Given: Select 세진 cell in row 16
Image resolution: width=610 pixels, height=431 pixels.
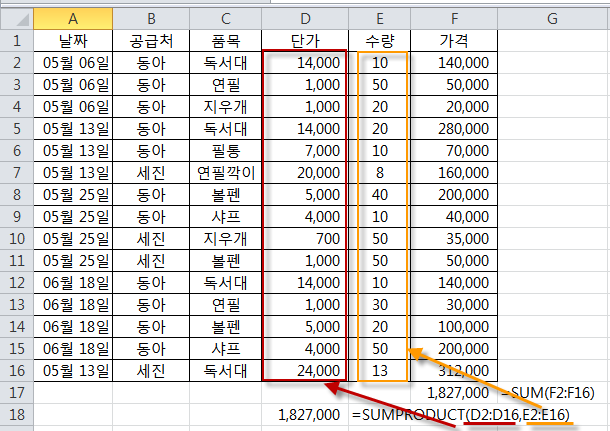Looking at the screenshot, I should coord(151,370).
